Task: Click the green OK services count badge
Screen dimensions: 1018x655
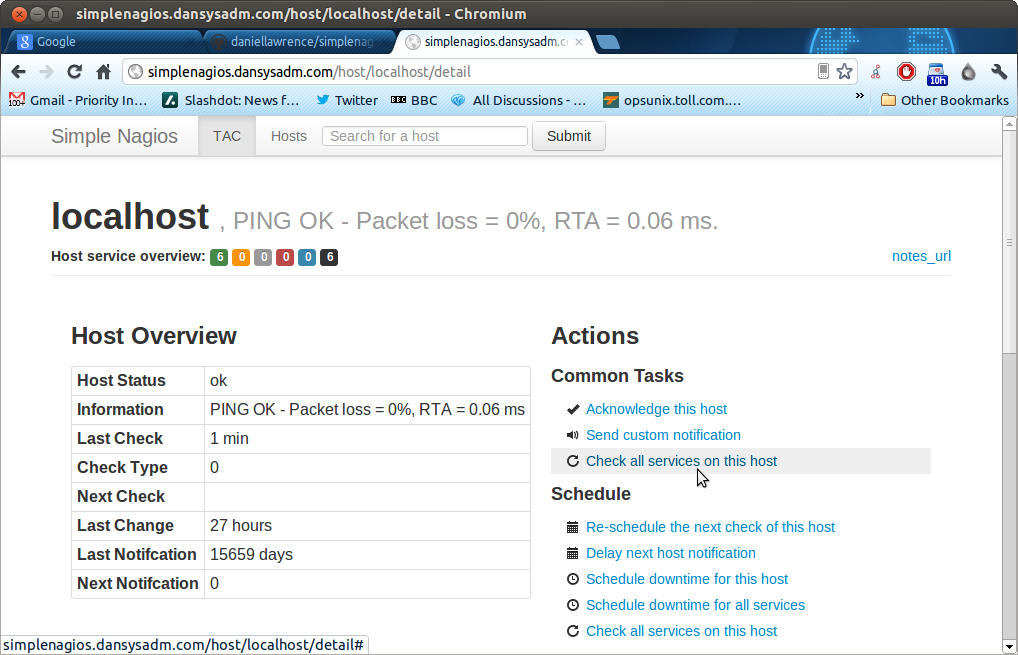Action: 219,257
